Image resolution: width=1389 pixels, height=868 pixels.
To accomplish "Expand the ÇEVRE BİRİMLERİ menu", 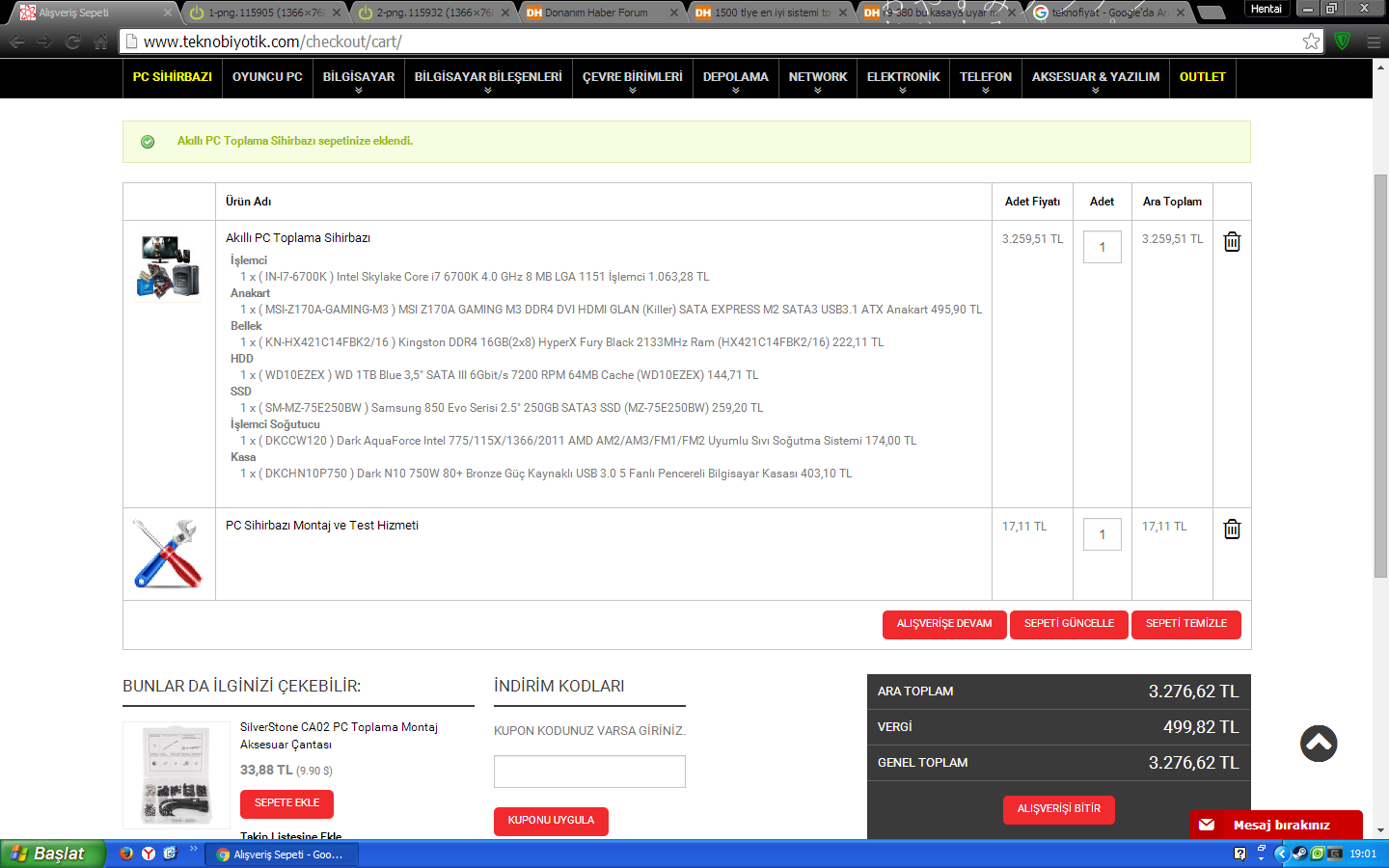I will click(x=633, y=79).
